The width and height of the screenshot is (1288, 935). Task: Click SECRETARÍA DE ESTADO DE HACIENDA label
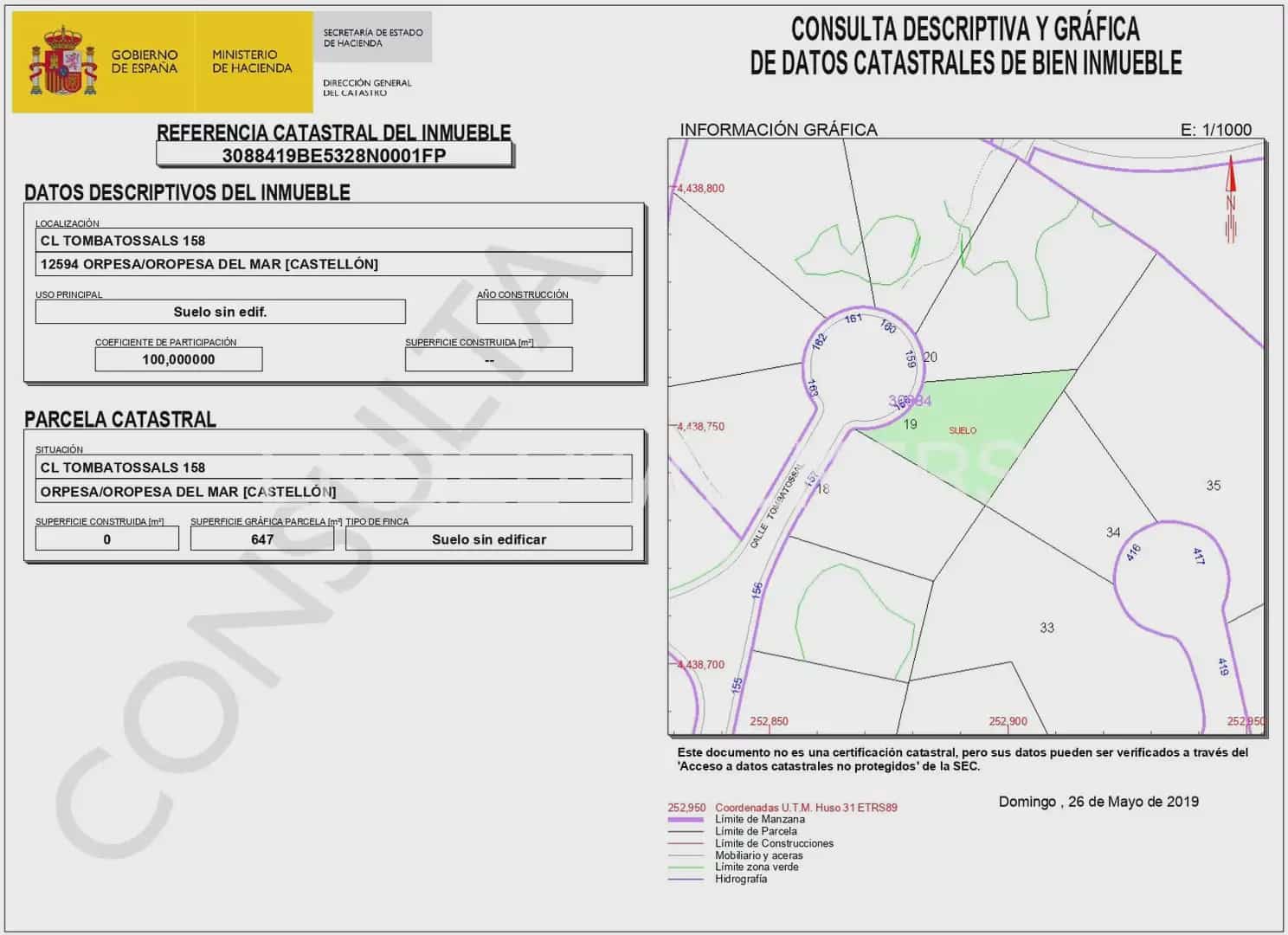click(373, 37)
